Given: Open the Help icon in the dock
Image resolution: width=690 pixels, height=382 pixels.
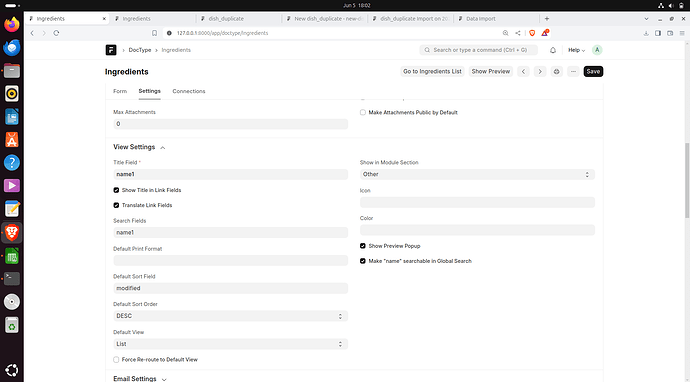Looking at the screenshot, I should (12, 163).
